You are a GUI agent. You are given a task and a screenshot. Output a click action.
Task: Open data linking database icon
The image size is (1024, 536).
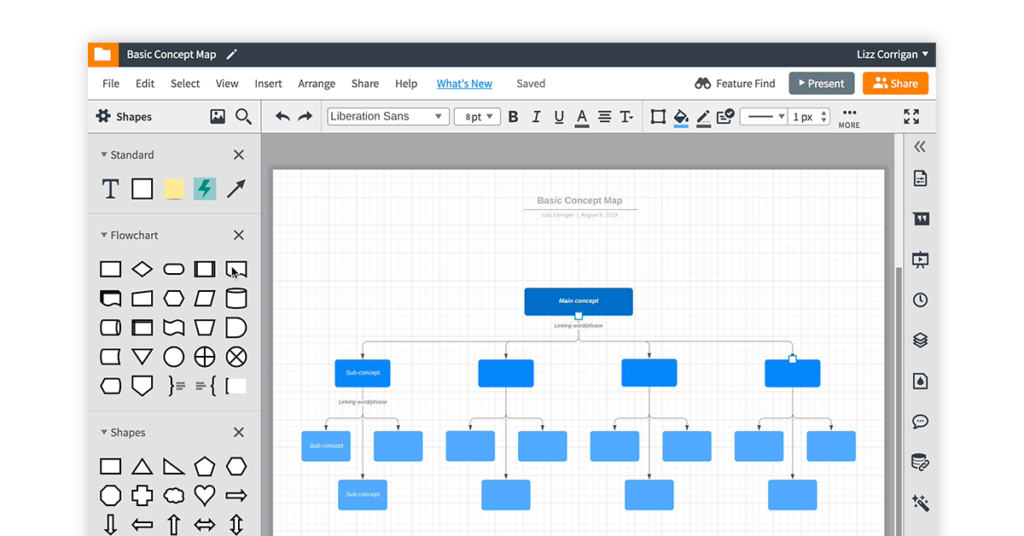(x=920, y=462)
